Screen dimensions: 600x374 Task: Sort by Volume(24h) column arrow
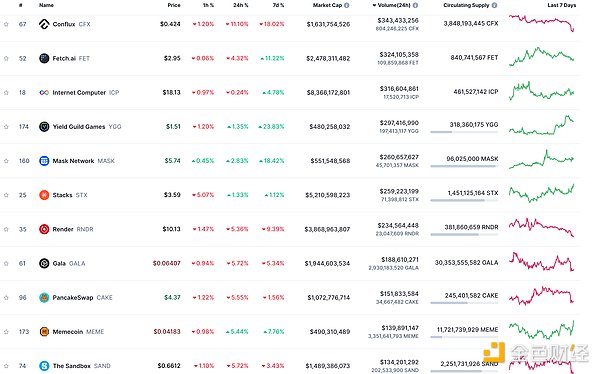coord(374,5)
